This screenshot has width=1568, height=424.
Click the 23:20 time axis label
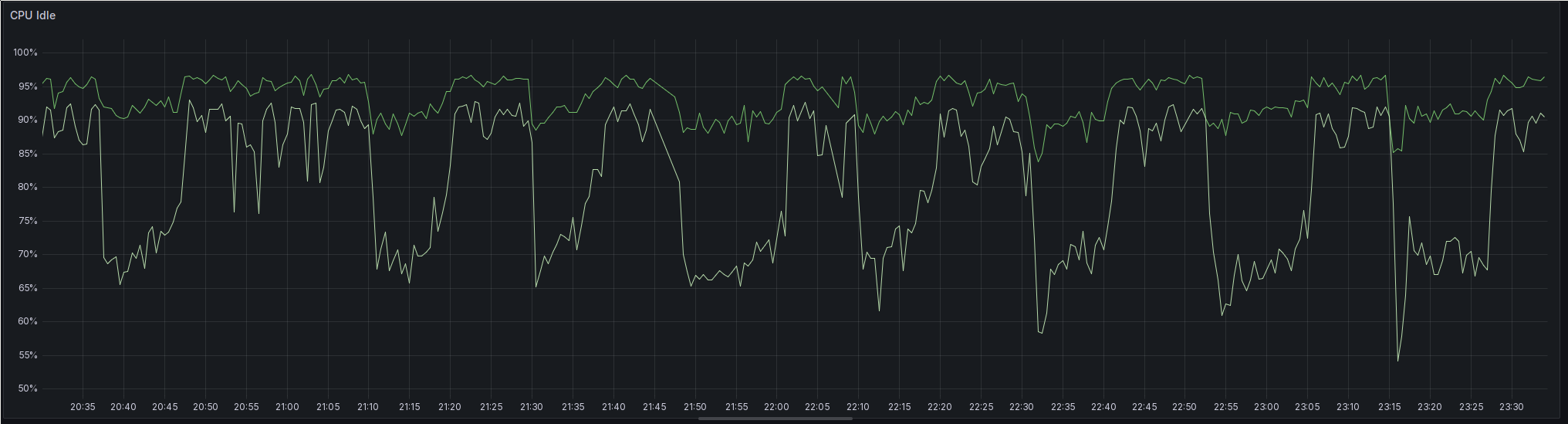point(1430,407)
